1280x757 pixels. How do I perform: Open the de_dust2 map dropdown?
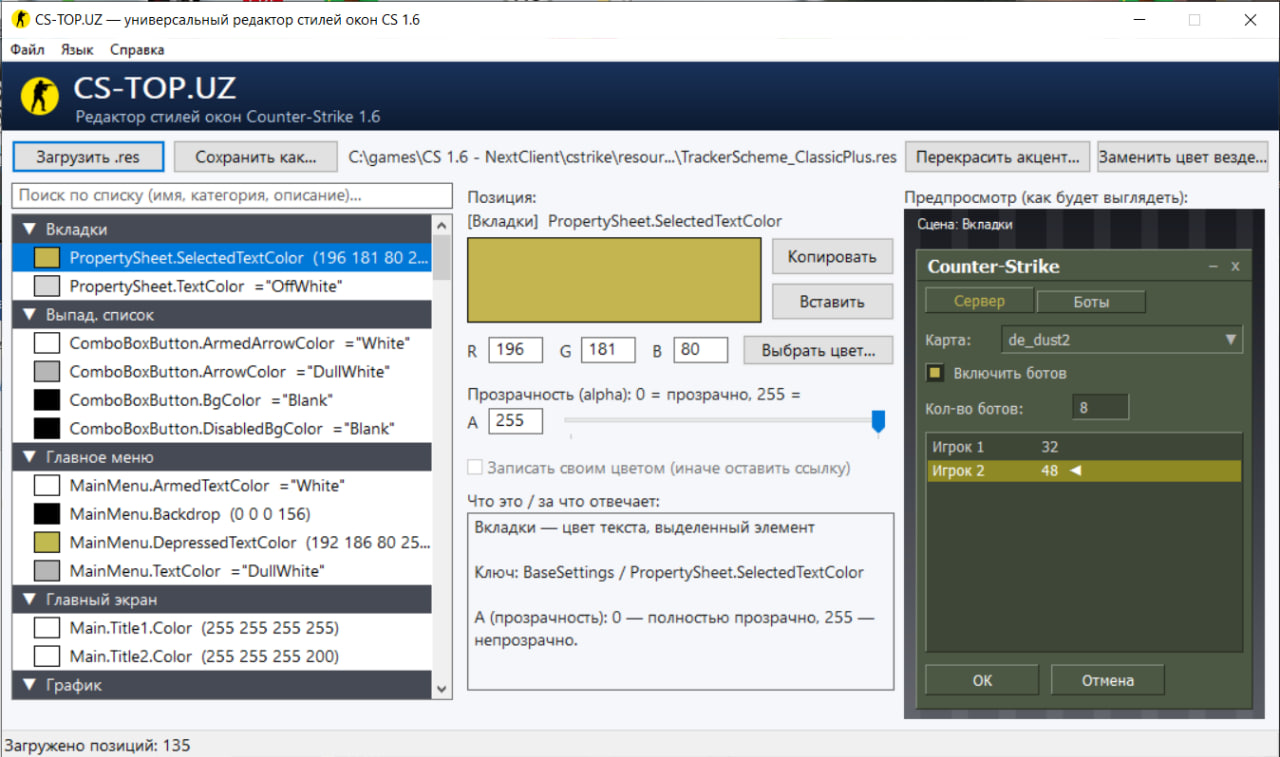click(x=1122, y=340)
